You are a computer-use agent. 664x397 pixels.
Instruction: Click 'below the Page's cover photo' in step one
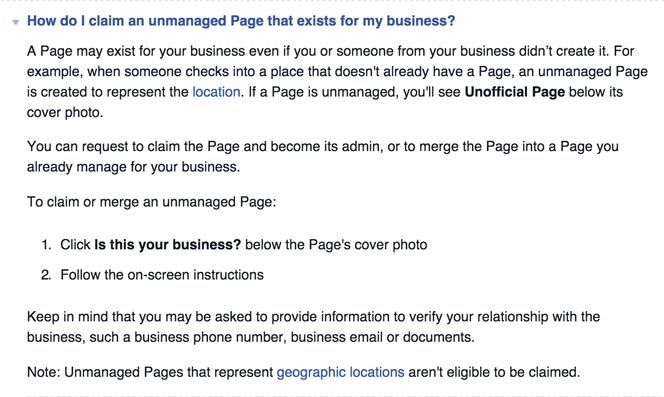click(336, 244)
